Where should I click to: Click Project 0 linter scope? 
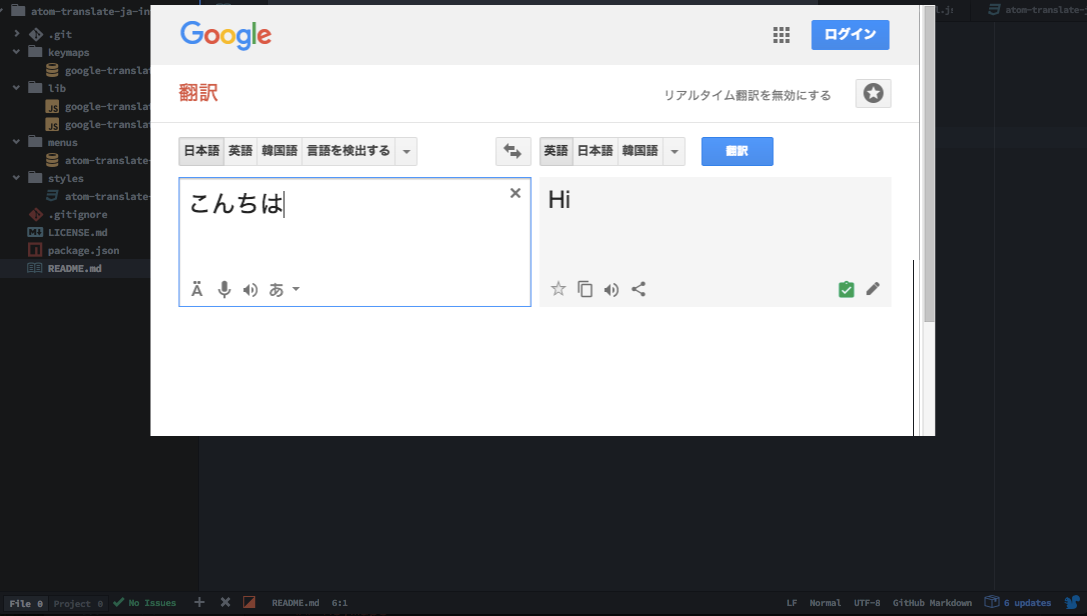(78, 604)
